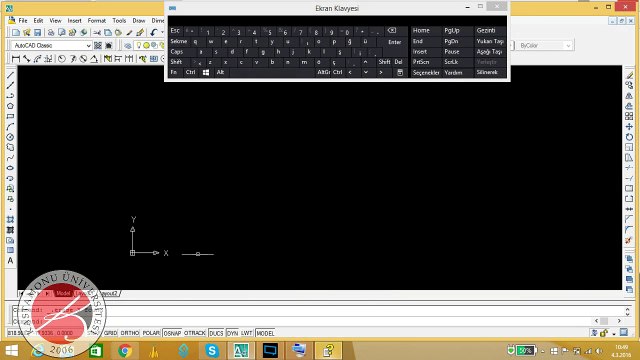Select the Explode modify tool
Image resolution: width=640 pixels, height=360 pixels.
click(629, 240)
